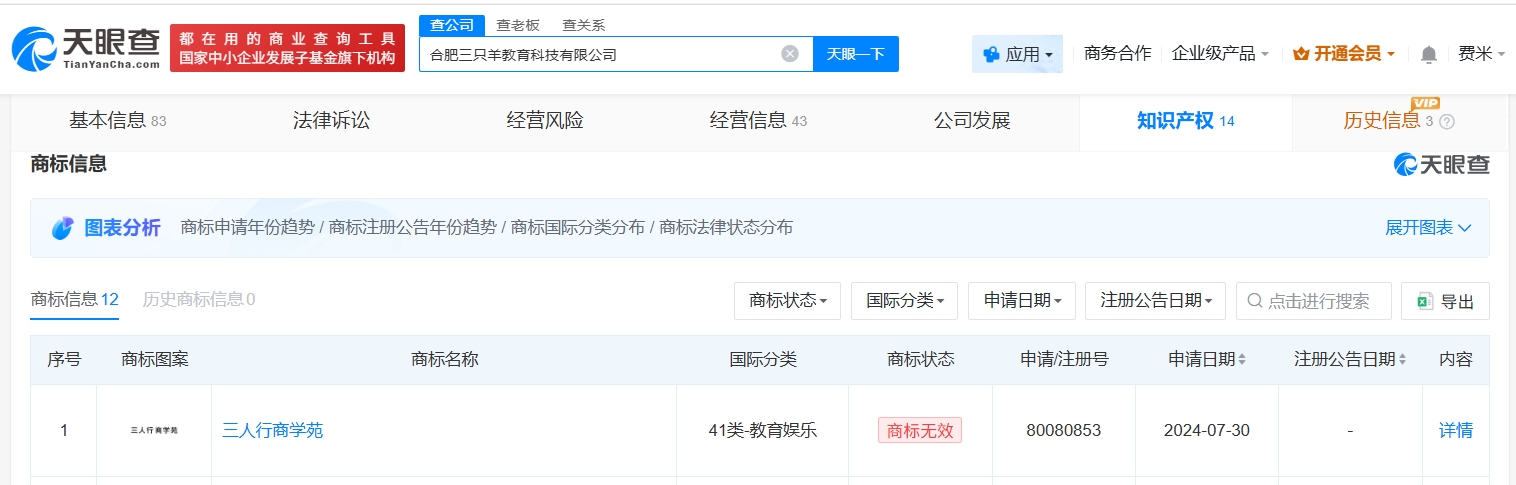Expand 企业级产品 menu
The width and height of the screenshot is (1516, 485).
(1220, 54)
